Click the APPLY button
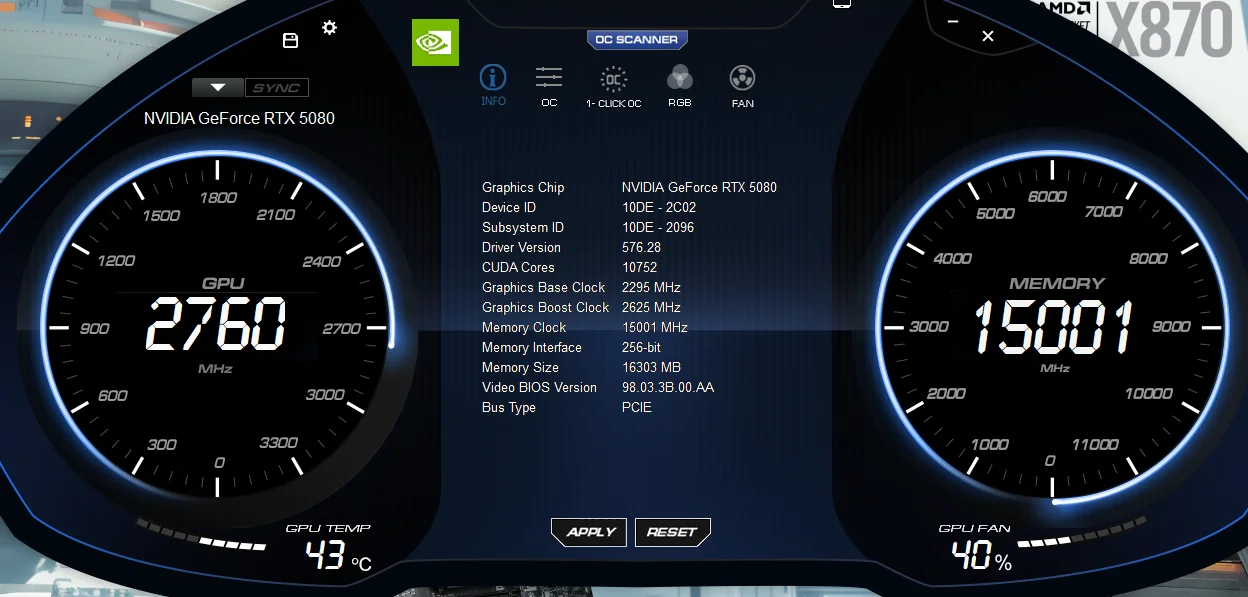This screenshot has width=1248, height=597. point(590,532)
